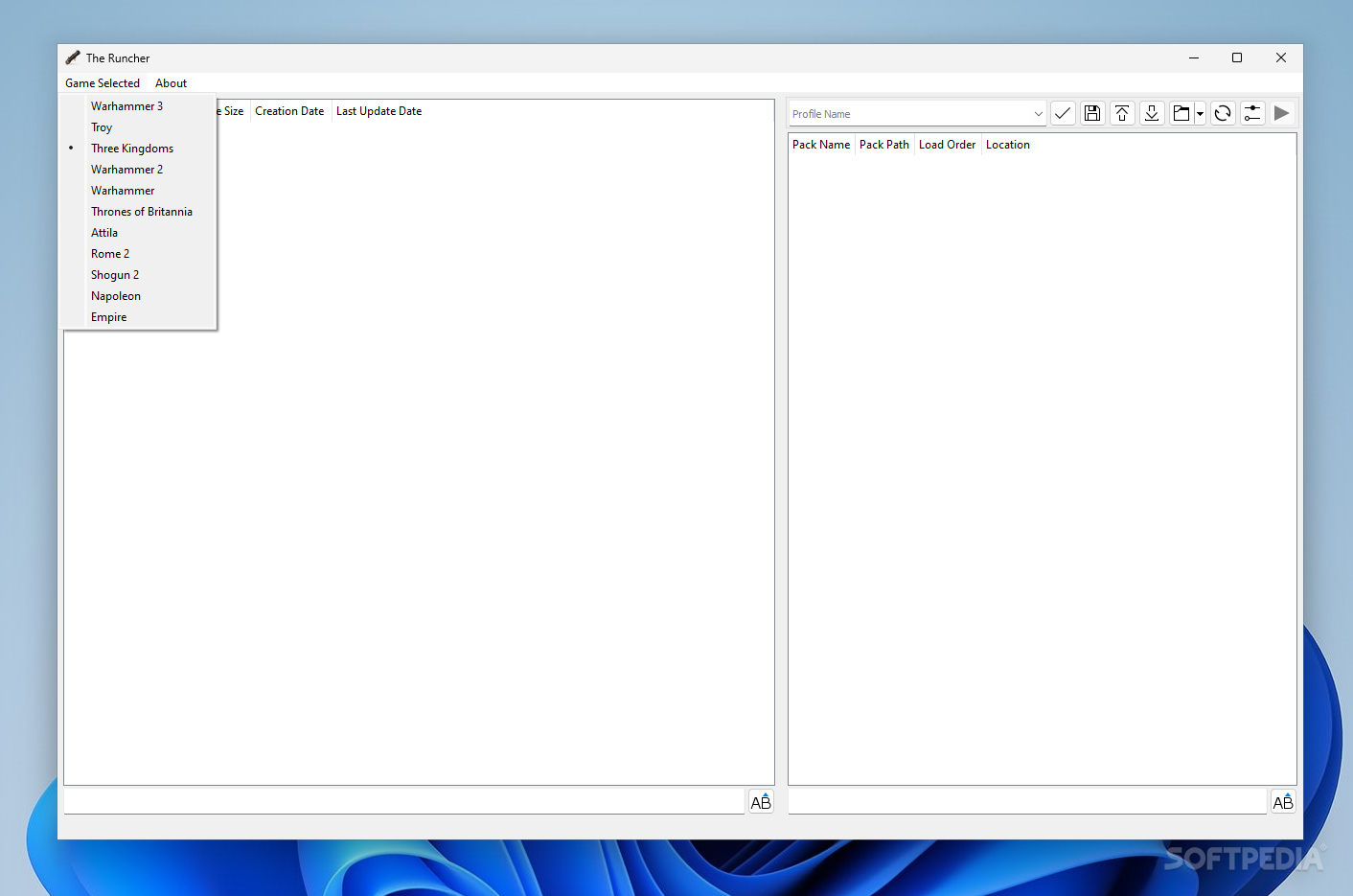Open settings with the sliders icon
1353x896 pixels.
[x=1252, y=113]
